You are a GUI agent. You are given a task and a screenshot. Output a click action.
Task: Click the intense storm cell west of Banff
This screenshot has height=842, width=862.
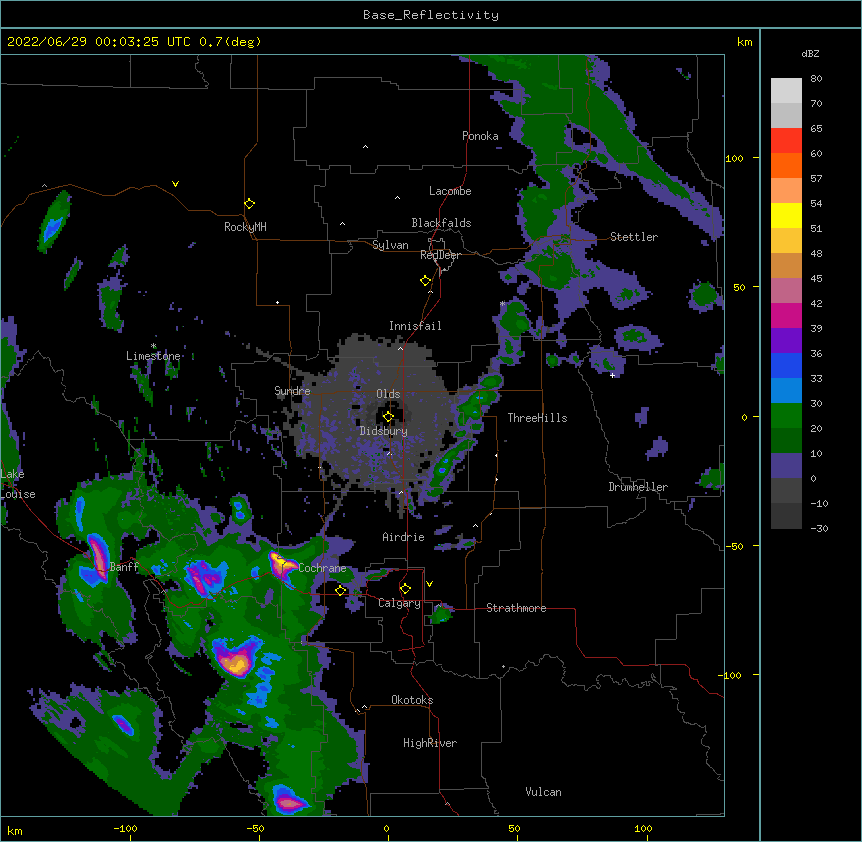click(99, 556)
